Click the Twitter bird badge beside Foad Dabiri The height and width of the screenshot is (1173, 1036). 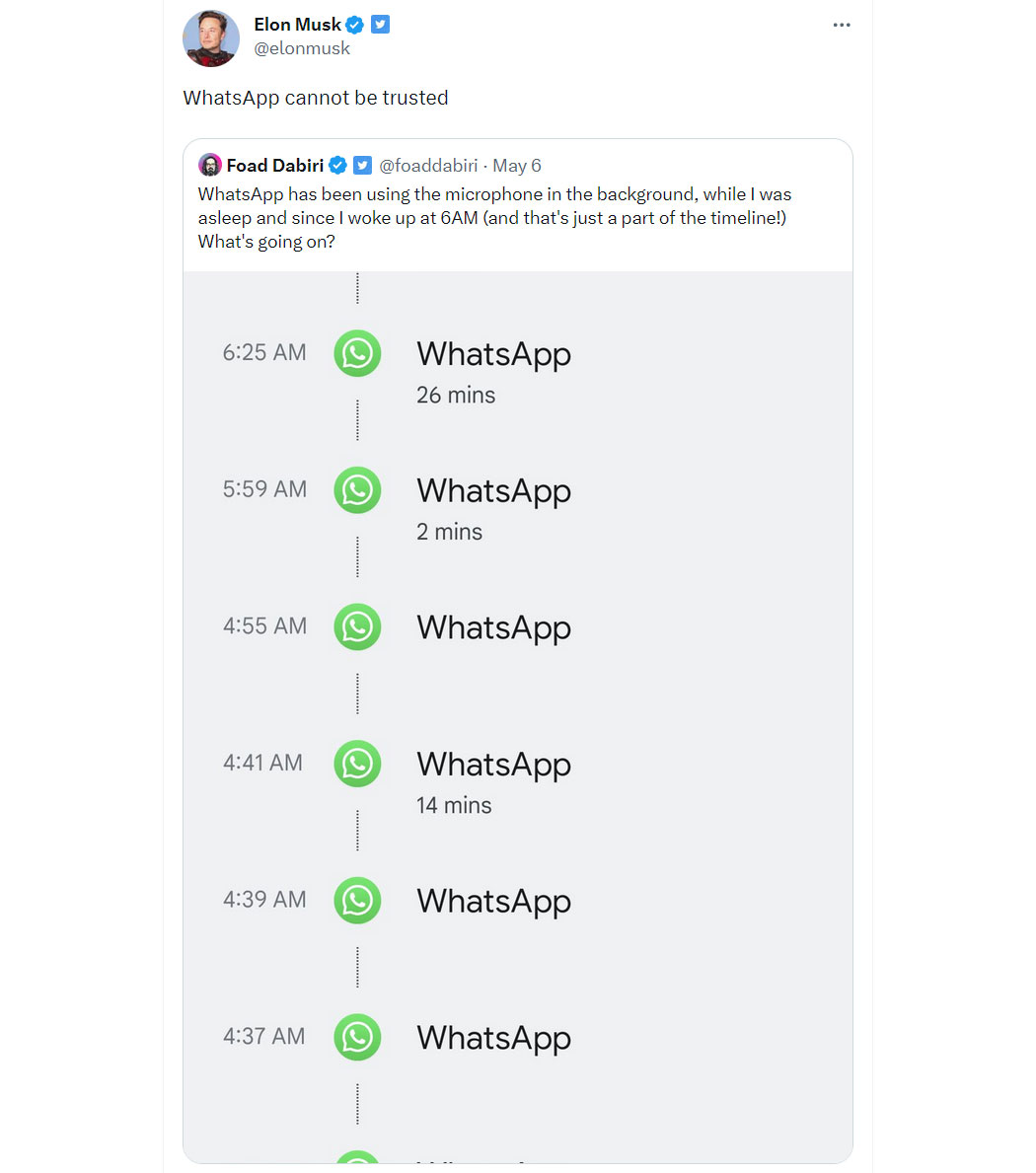[x=362, y=166]
